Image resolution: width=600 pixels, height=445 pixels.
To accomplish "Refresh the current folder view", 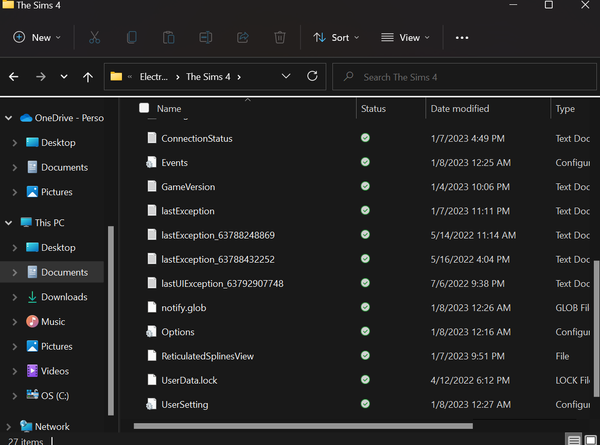I will click(312, 76).
